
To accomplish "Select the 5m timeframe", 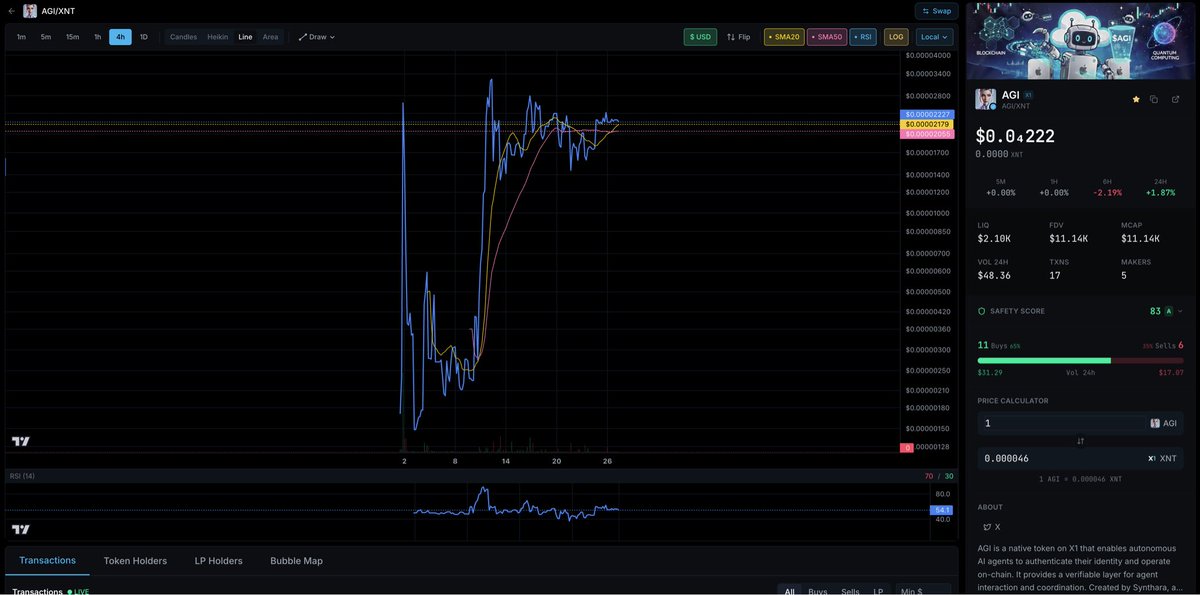I will click(x=46, y=37).
